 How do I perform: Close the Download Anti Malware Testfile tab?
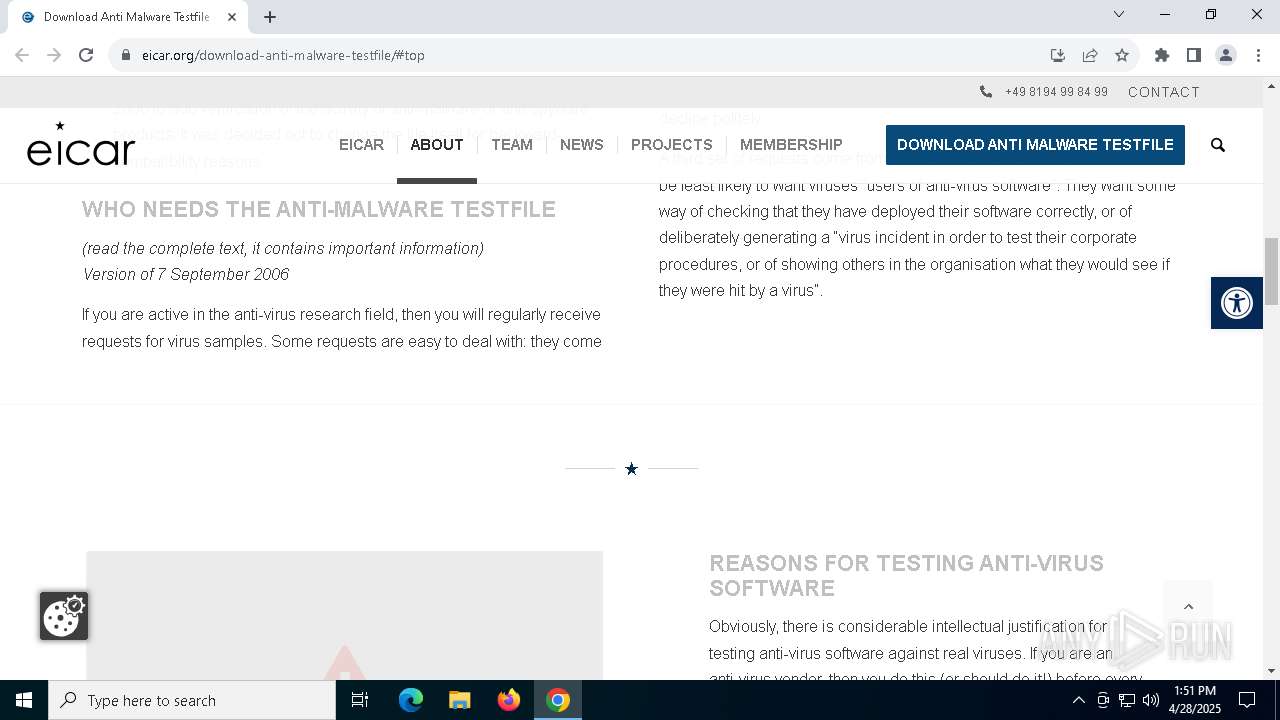coord(232,16)
